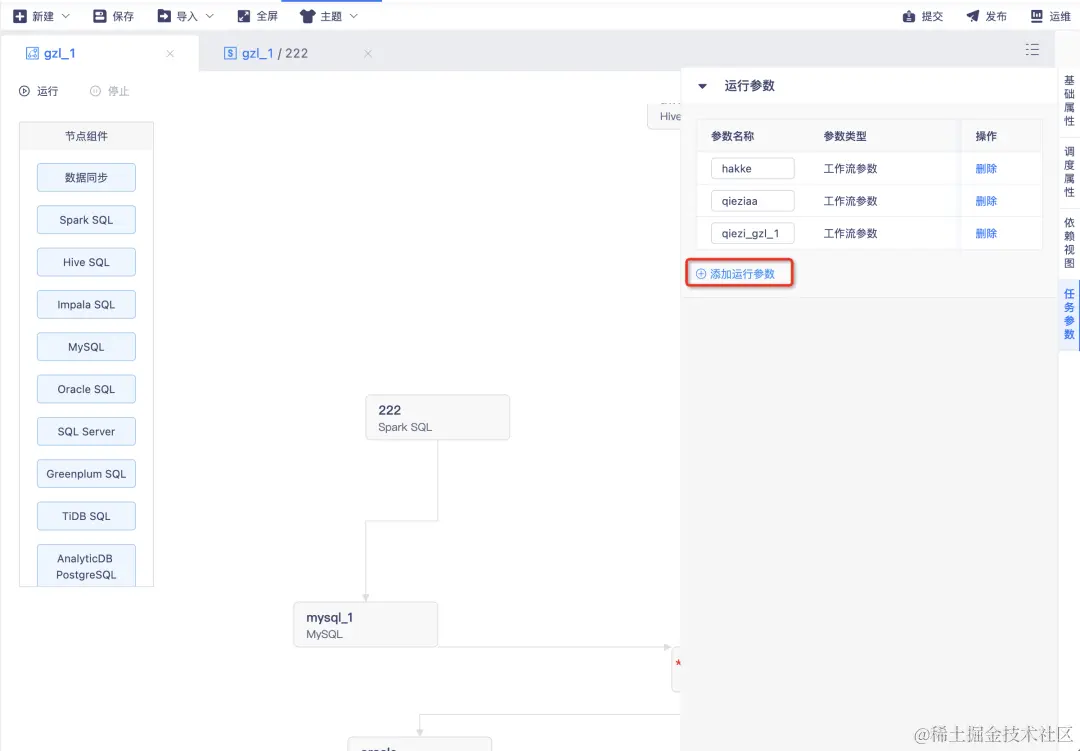
Task: Edit the qiezi_gzl_1 parameter name field
Action: [753, 234]
